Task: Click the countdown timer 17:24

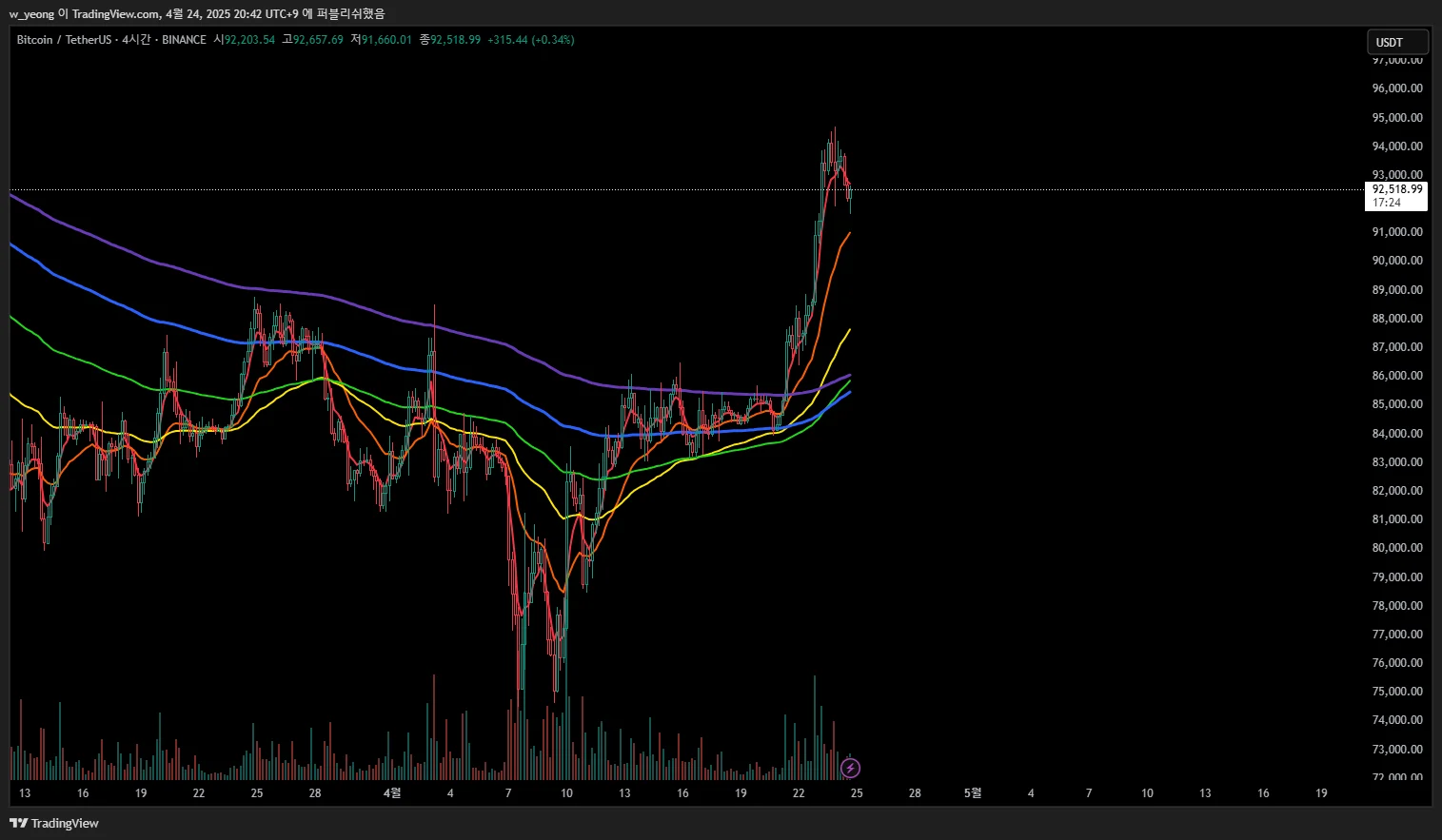Action: pyautogui.click(x=1386, y=203)
